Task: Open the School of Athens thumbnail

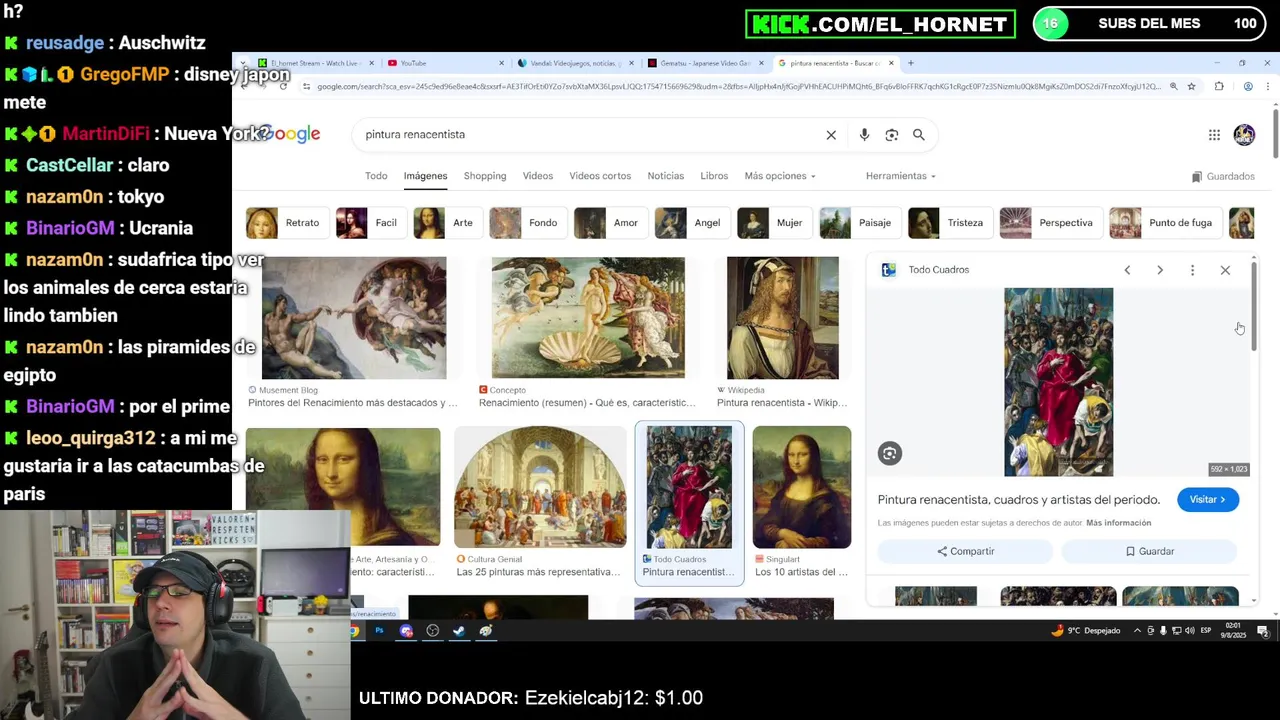Action: pos(540,487)
